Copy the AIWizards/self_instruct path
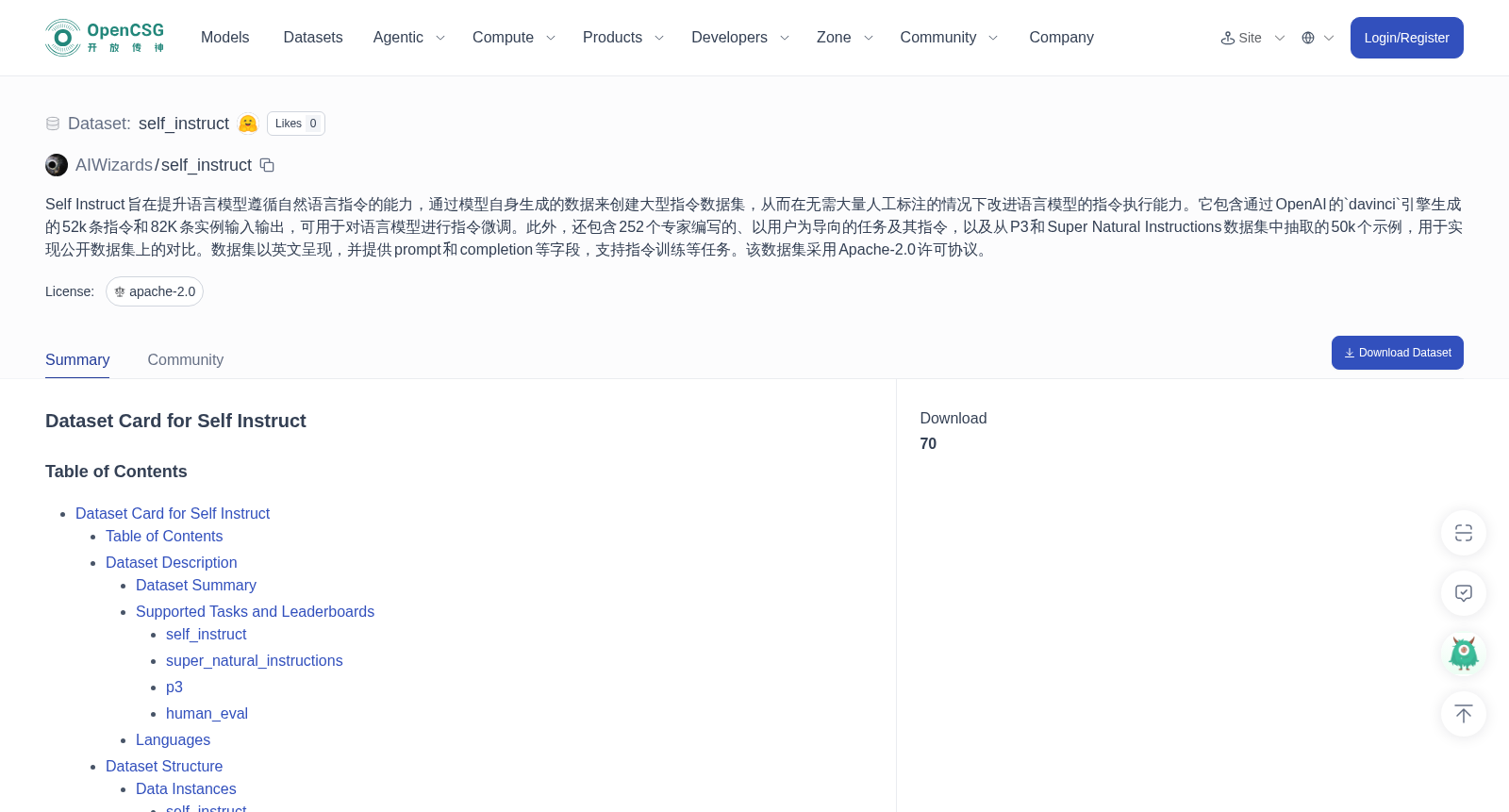 click(x=267, y=165)
